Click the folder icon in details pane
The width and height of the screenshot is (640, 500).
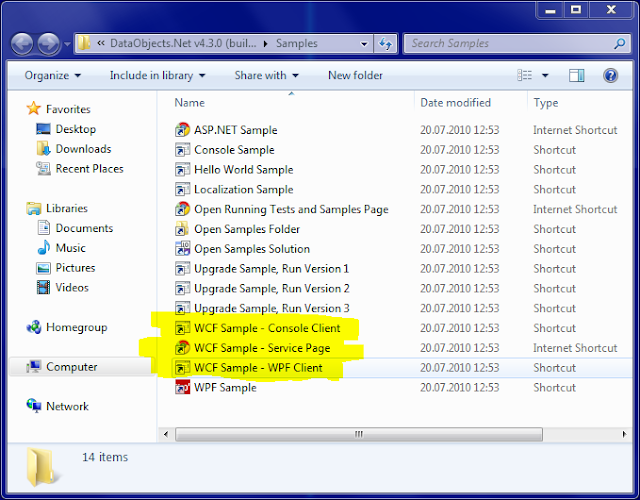coord(43,467)
